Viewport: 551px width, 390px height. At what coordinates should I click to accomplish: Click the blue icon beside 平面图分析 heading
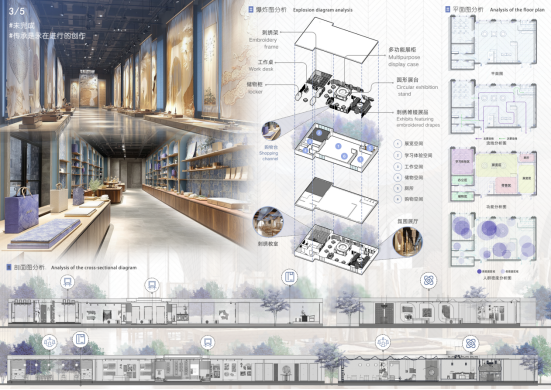(x=448, y=9)
